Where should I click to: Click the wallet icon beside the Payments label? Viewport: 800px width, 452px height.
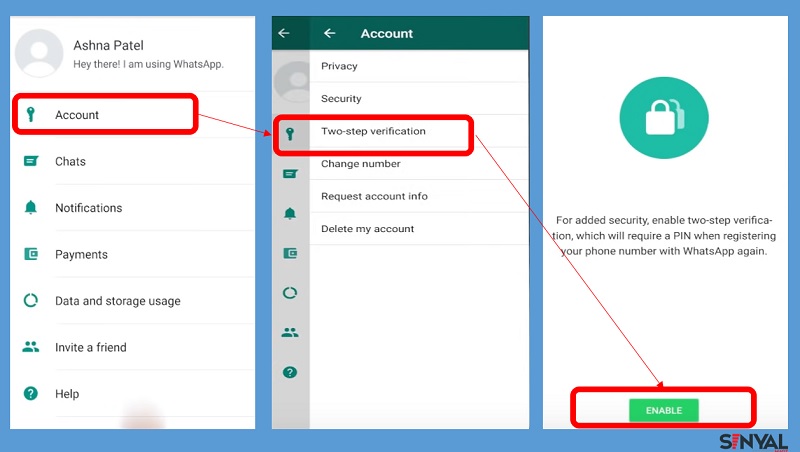click(x=31, y=254)
